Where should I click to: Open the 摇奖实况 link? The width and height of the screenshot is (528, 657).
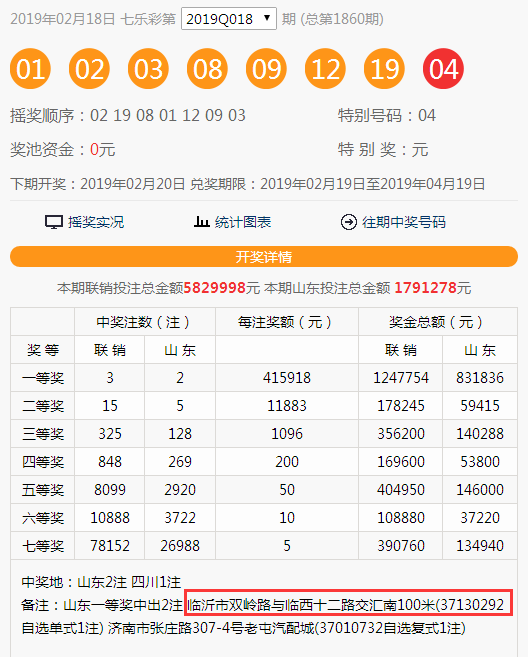pos(96,222)
